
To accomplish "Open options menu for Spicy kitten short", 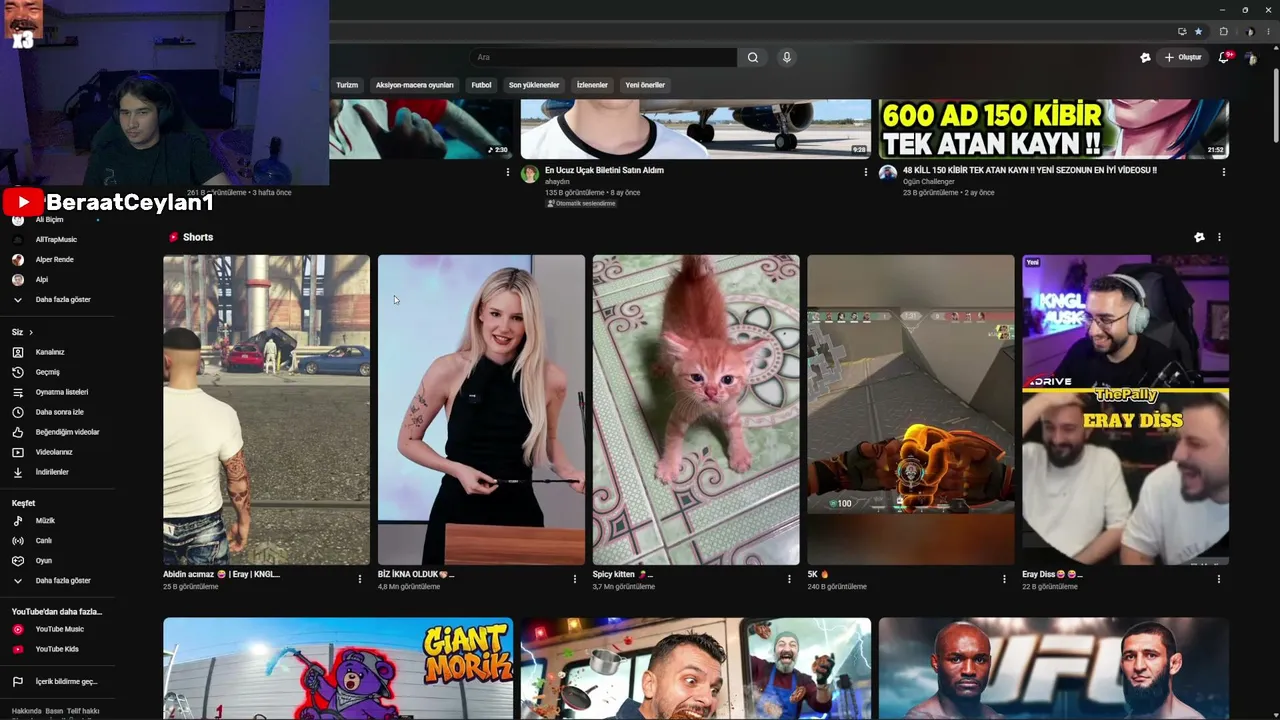I will 790,579.
